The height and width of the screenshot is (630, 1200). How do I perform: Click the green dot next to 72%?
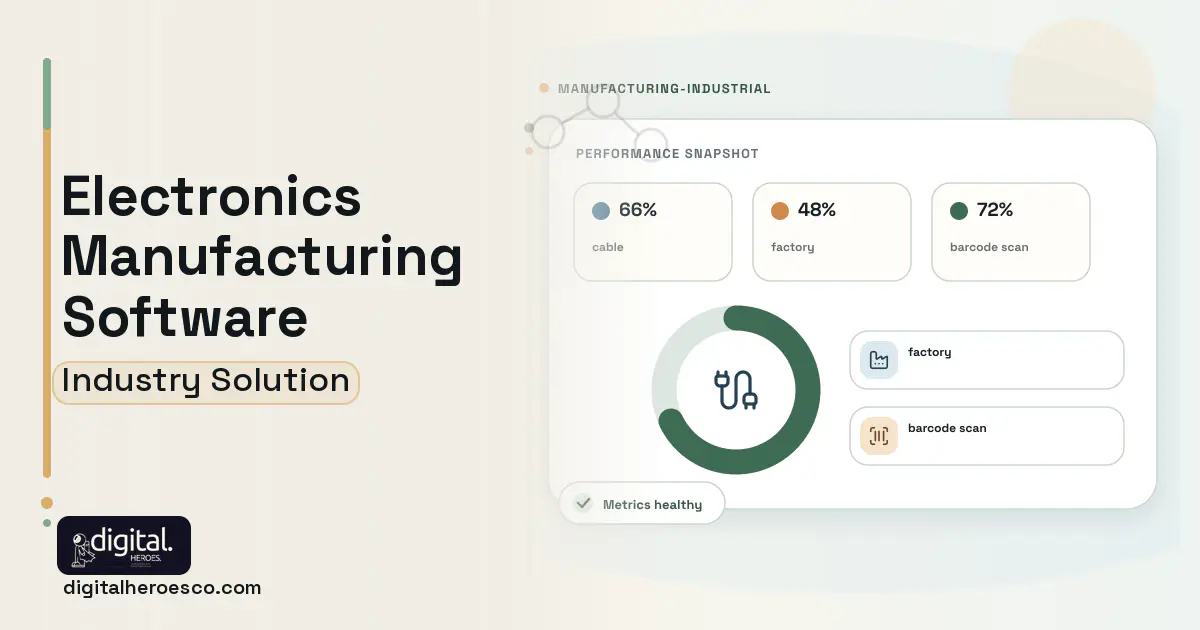click(959, 211)
